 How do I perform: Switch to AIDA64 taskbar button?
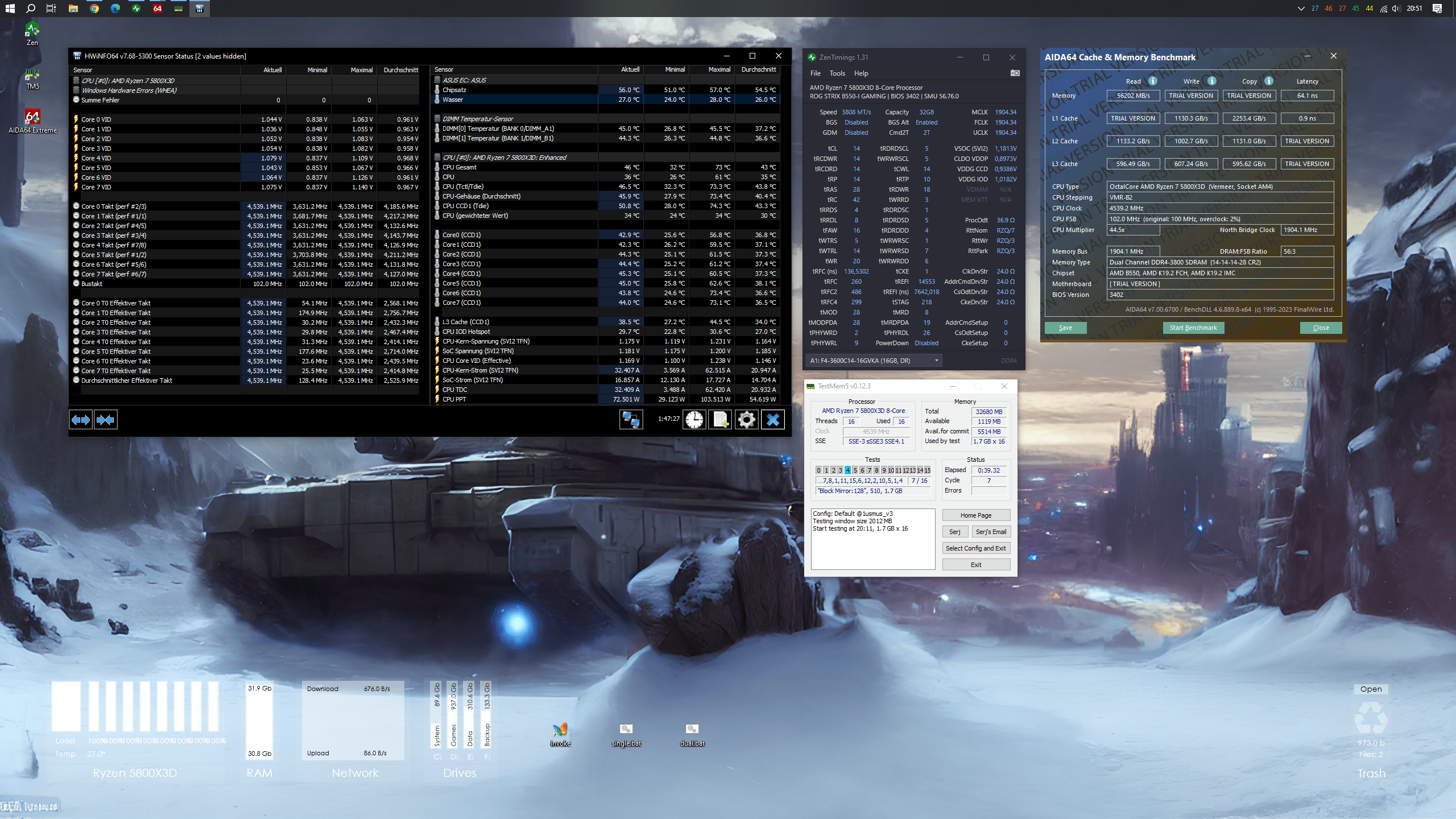(x=158, y=9)
